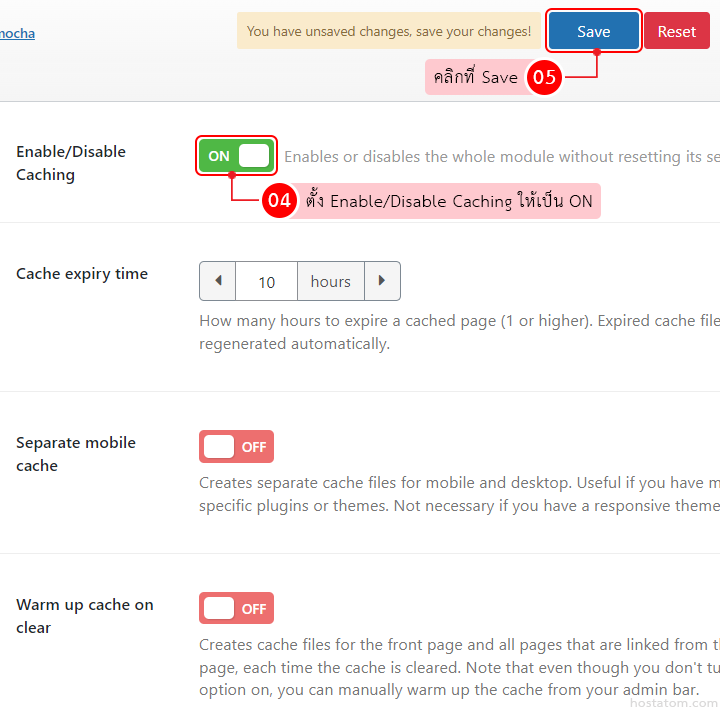Click the cache expiry value field showing 10
The image size is (720, 710).
point(266,282)
